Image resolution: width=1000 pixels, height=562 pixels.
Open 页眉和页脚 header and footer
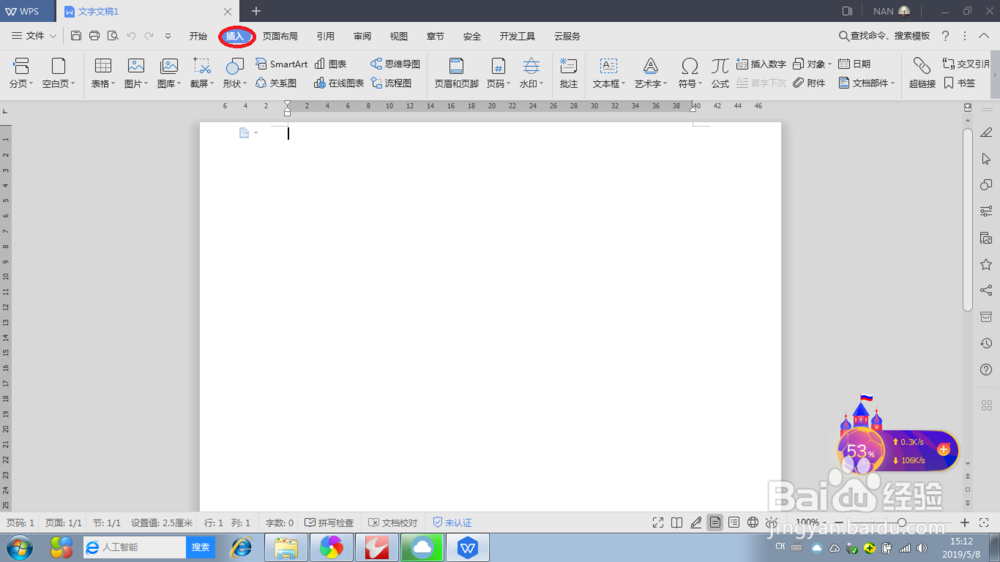tap(456, 72)
